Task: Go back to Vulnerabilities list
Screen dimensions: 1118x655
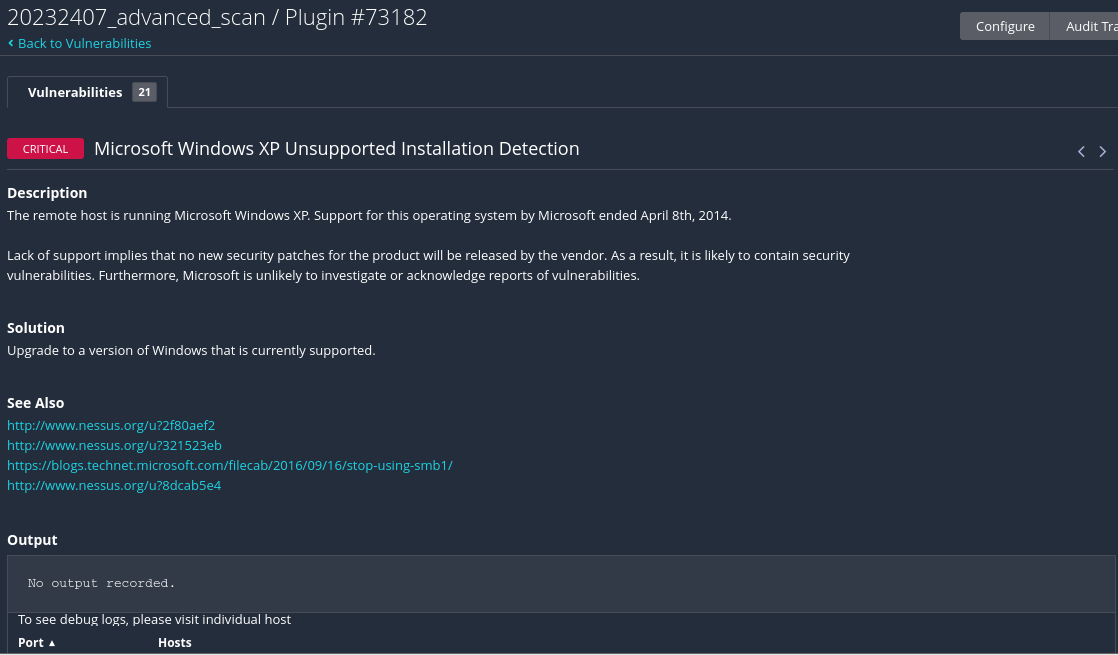Action: [84, 43]
